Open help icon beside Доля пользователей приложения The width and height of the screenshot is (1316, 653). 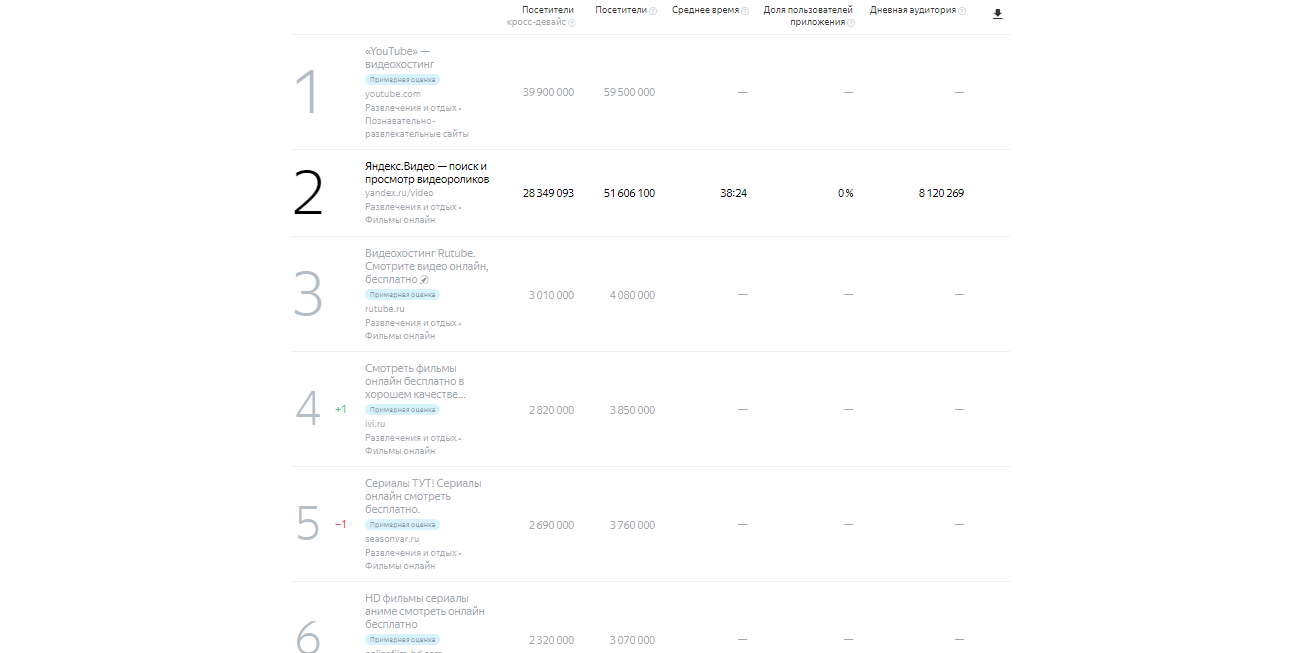(x=851, y=23)
